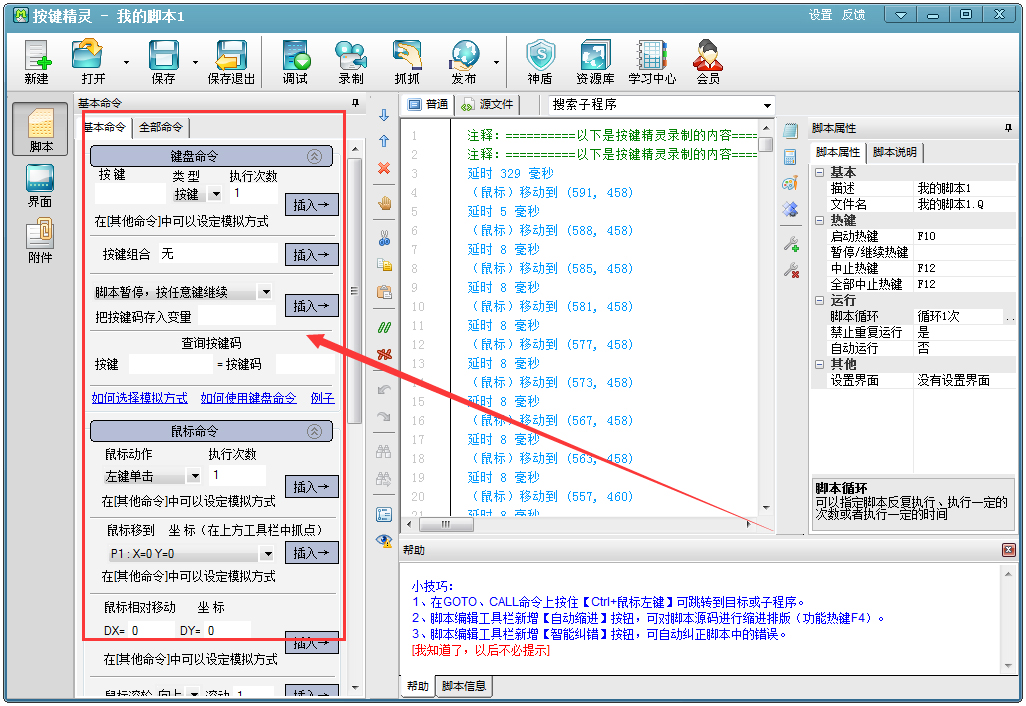The width and height of the screenshot is (1026, 706).
Task: Open the dropdown arrow next to 打开
Action: pyautogui.click(x=126, y=63)
